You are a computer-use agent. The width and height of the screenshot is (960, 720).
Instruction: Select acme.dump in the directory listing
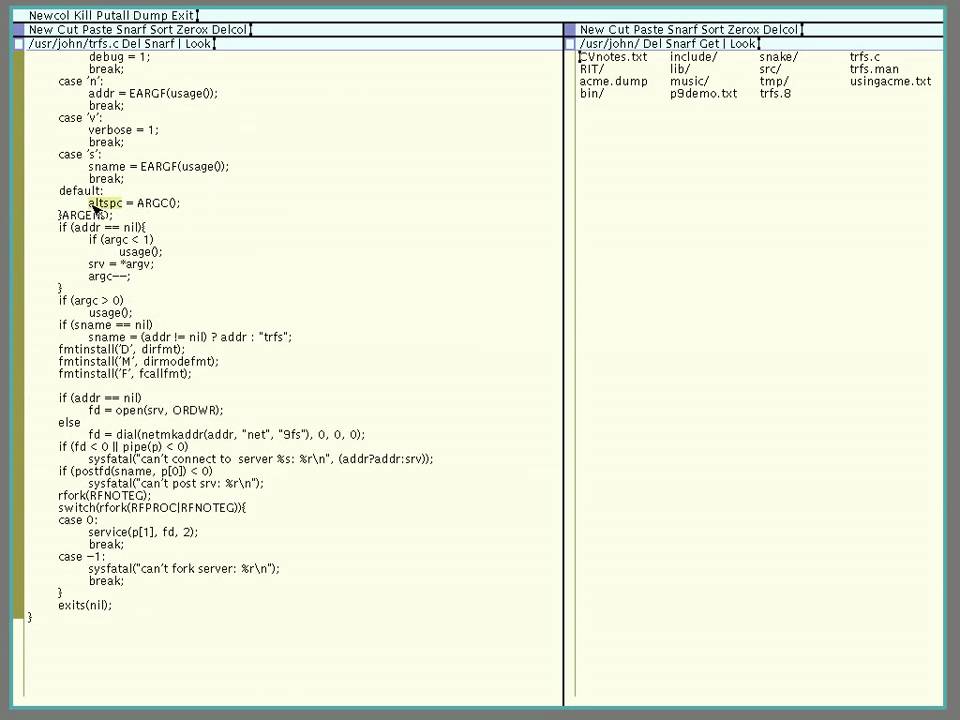click(x=613, y=81)
